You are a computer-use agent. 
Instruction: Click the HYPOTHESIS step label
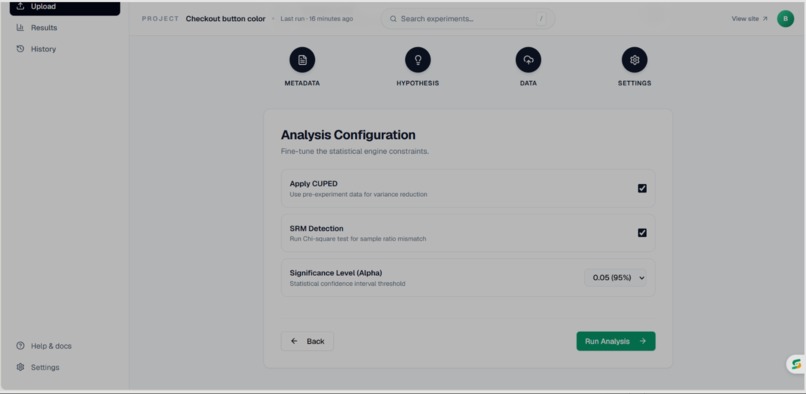pos(418,83)
